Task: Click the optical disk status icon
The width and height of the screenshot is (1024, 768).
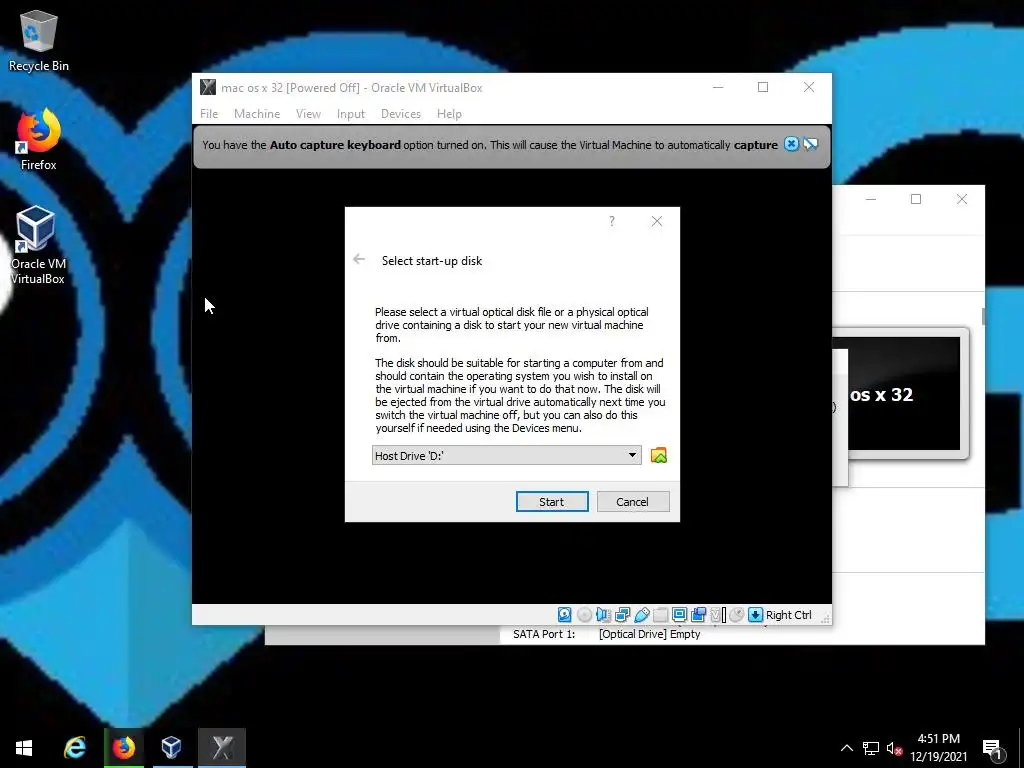Action: click(584, 615)
